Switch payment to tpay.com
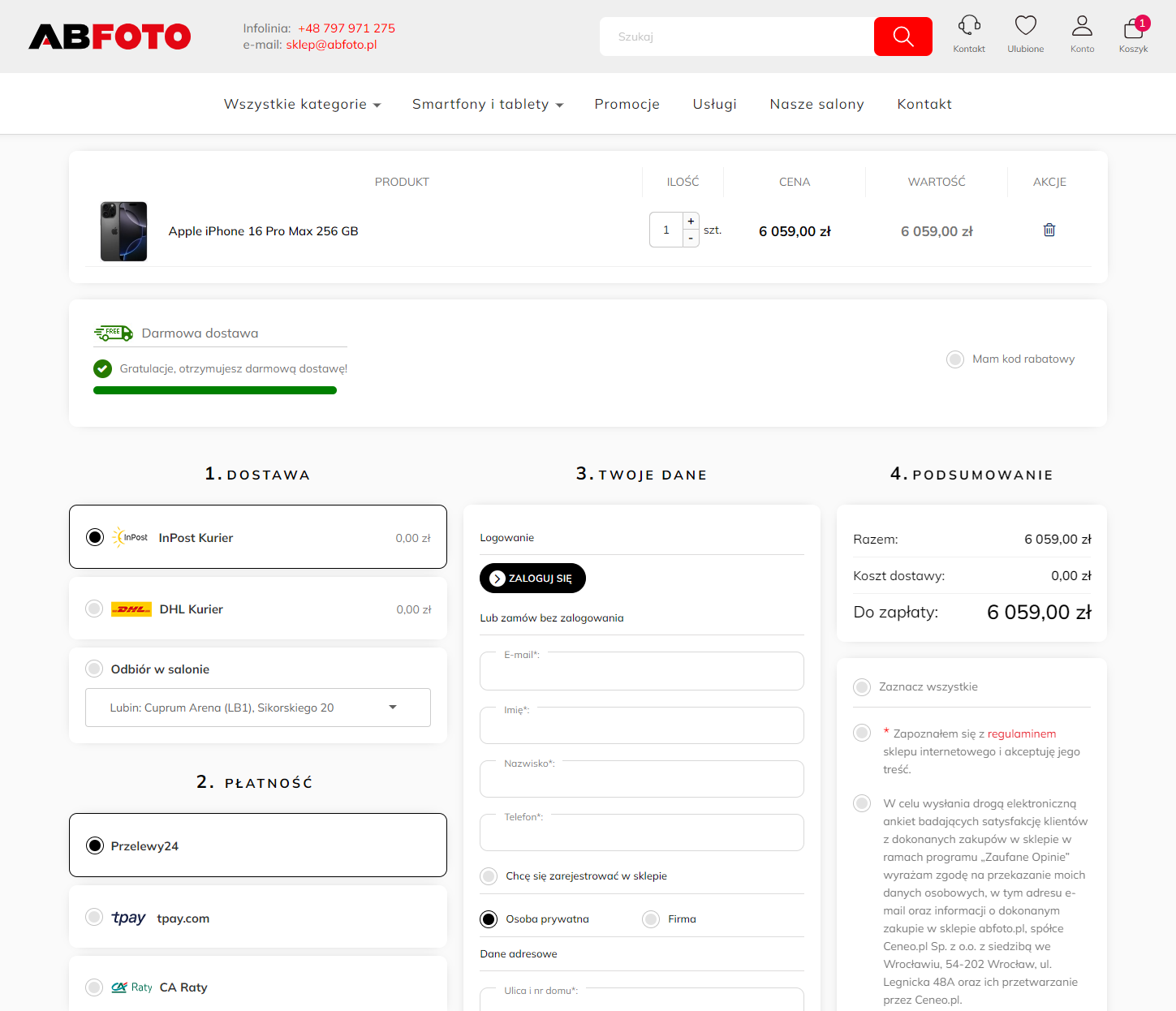This screenshot has width=1176, height=1011. point(93,917)
